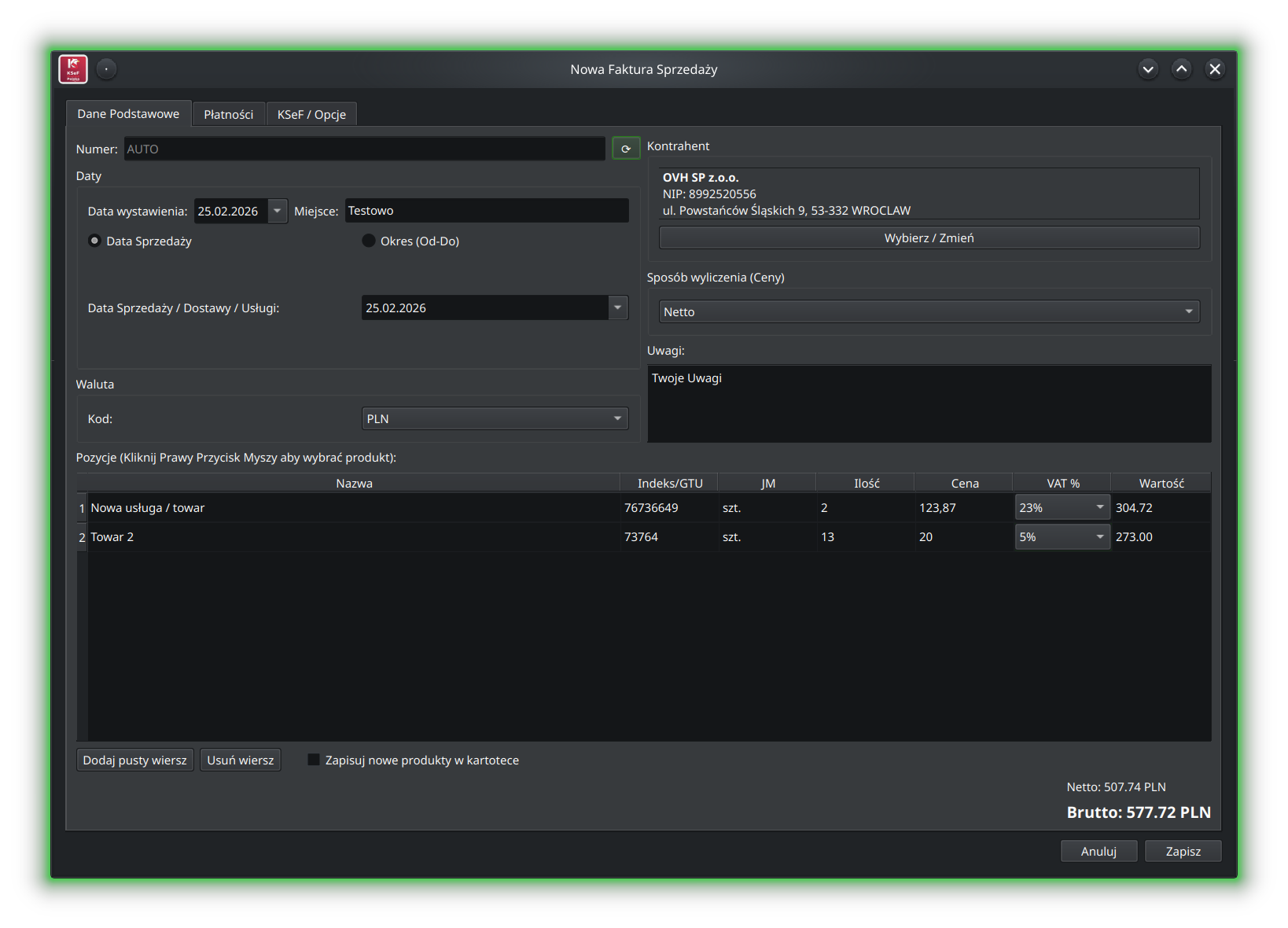Click the Zapisz button to save invoice
The height and width of the screenshot is (928, 1288).
[1183, 851]
